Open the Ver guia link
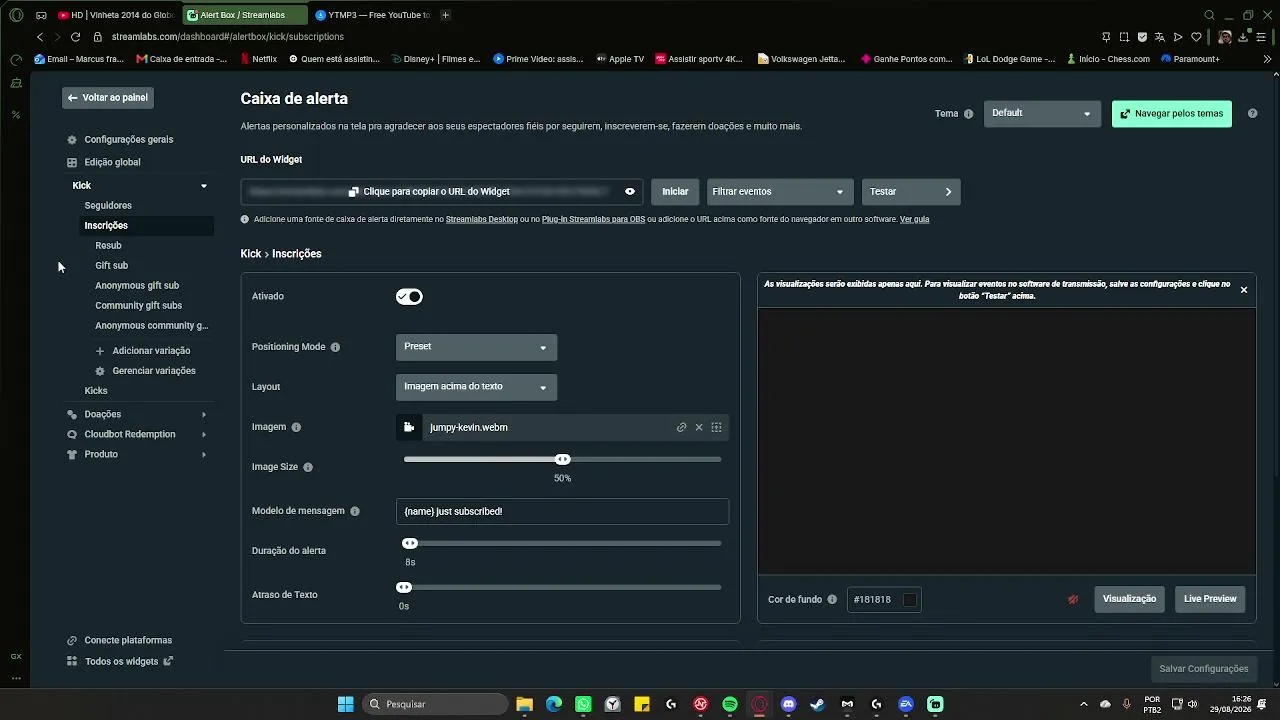1280x720 pixels. click(915, 220)
